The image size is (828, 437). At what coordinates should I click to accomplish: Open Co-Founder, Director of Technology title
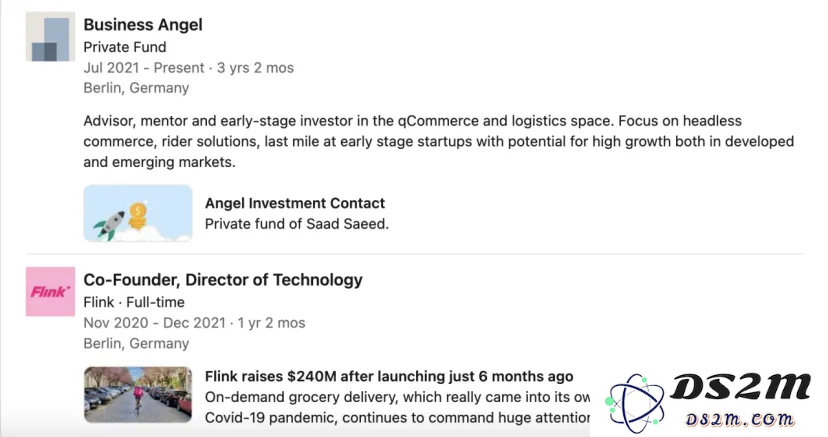click(x=223, y=280)
